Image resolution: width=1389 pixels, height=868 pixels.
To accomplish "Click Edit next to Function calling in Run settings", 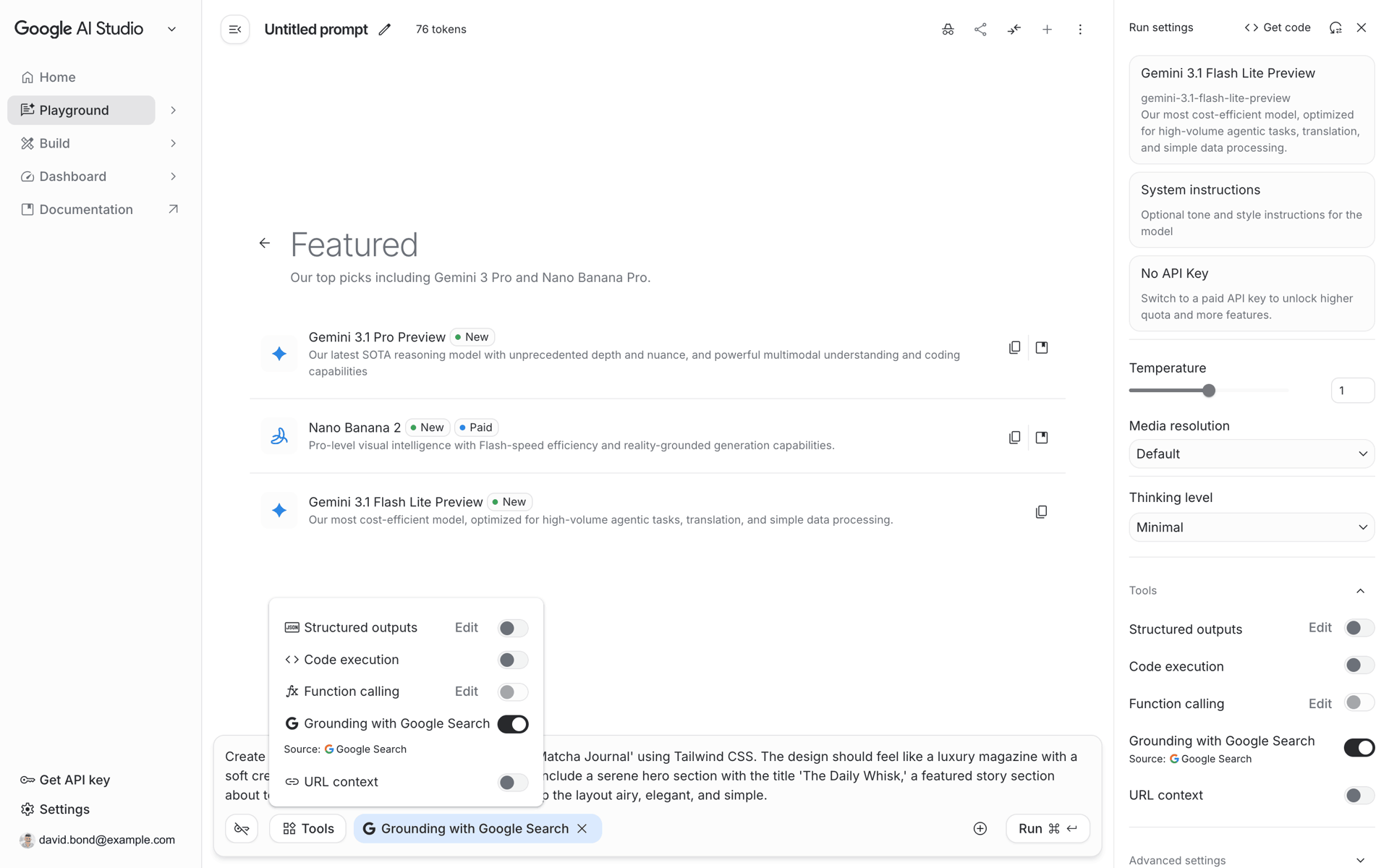I will point(1320,703).
